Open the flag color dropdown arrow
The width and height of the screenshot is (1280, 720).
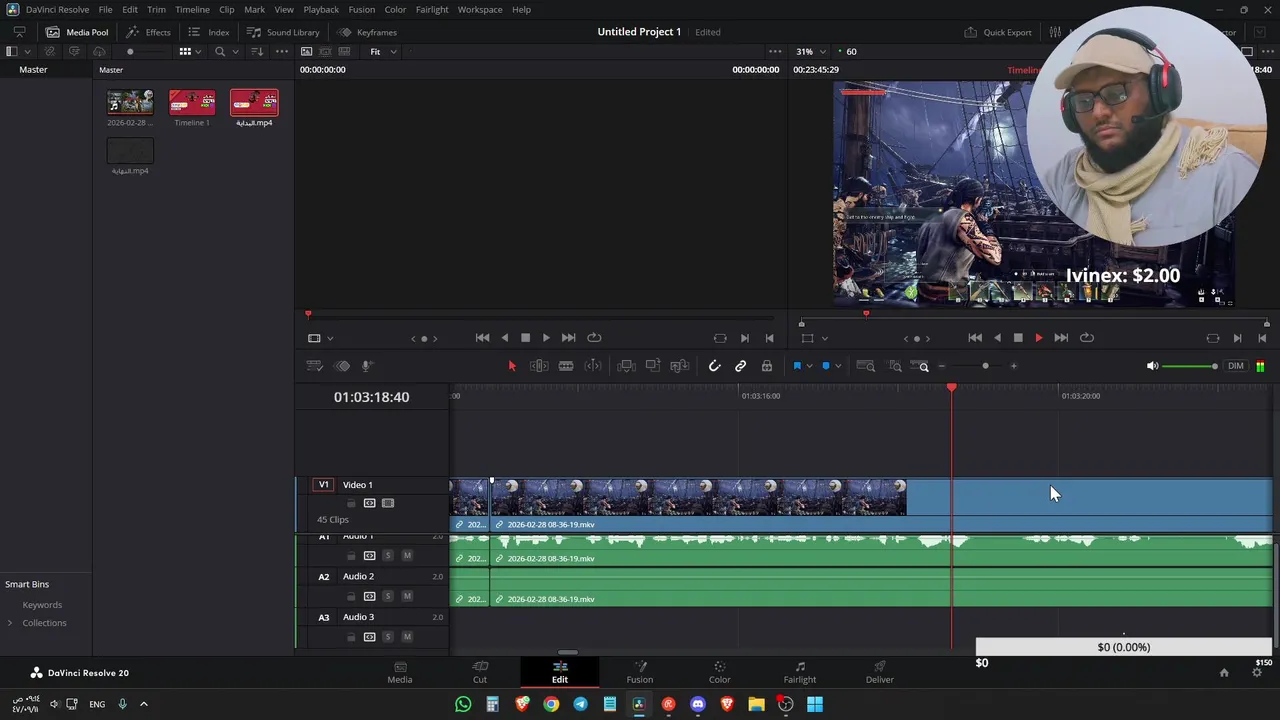(x=810, y=366)
